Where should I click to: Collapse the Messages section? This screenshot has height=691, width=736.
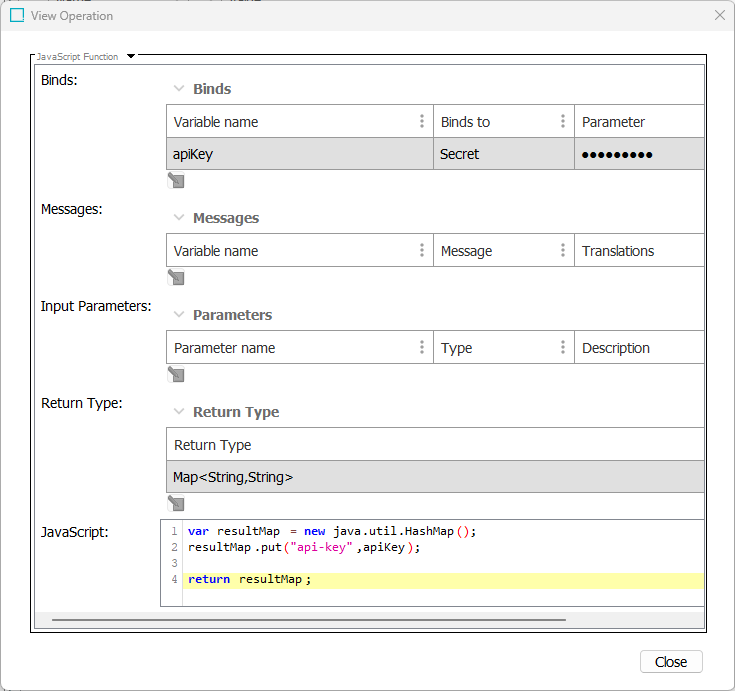[179, 218]
